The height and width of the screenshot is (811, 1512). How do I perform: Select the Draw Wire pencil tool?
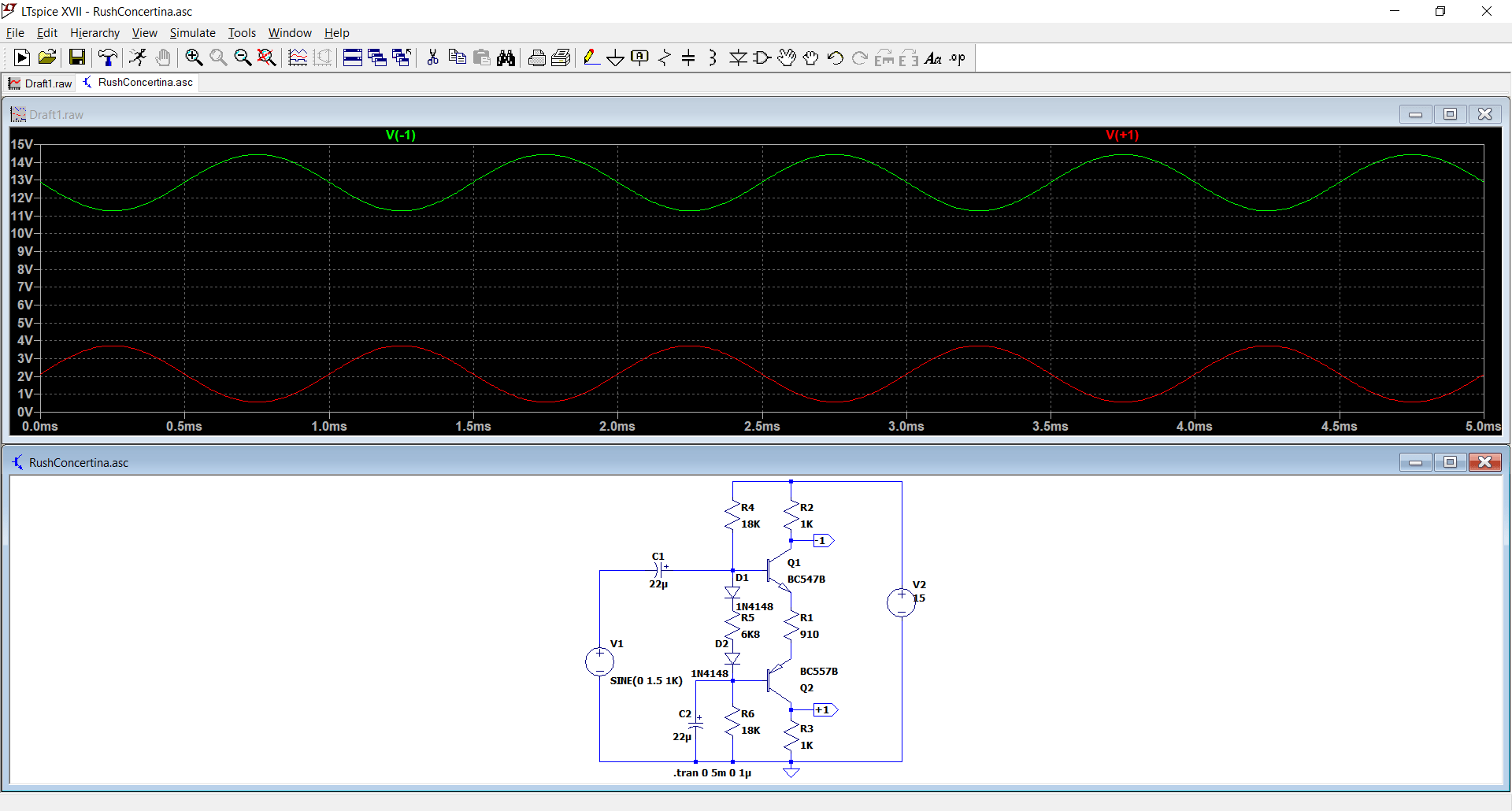[591, 57]
